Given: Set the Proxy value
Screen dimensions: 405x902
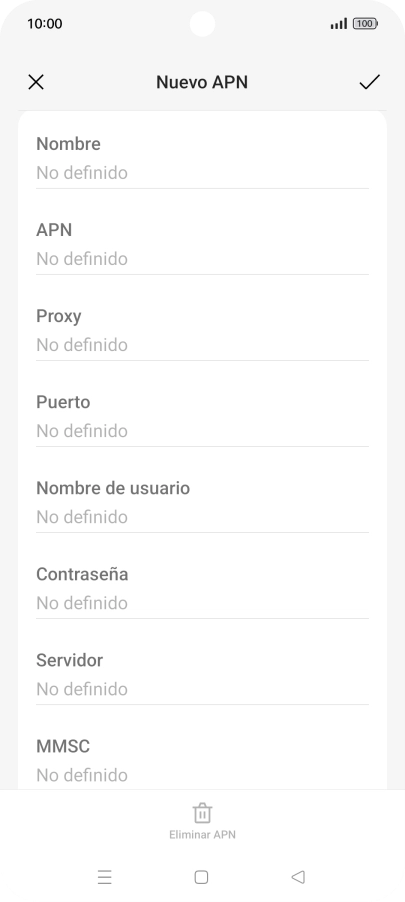Looking at the screenshot, I should coord(202,330).
